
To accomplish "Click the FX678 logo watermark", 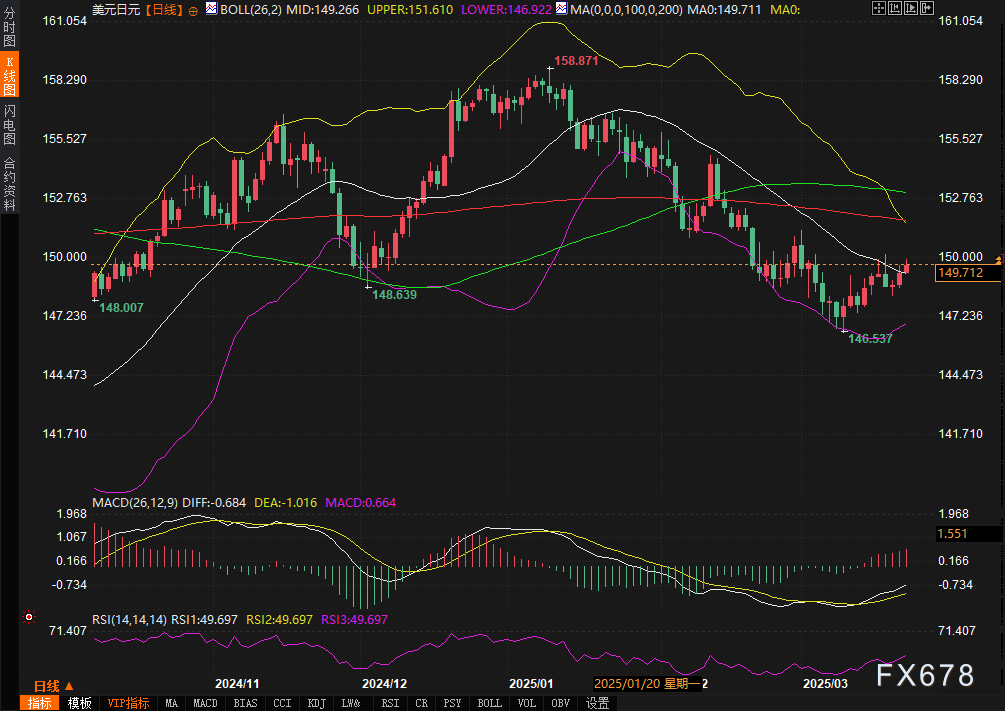I will 925,676.
